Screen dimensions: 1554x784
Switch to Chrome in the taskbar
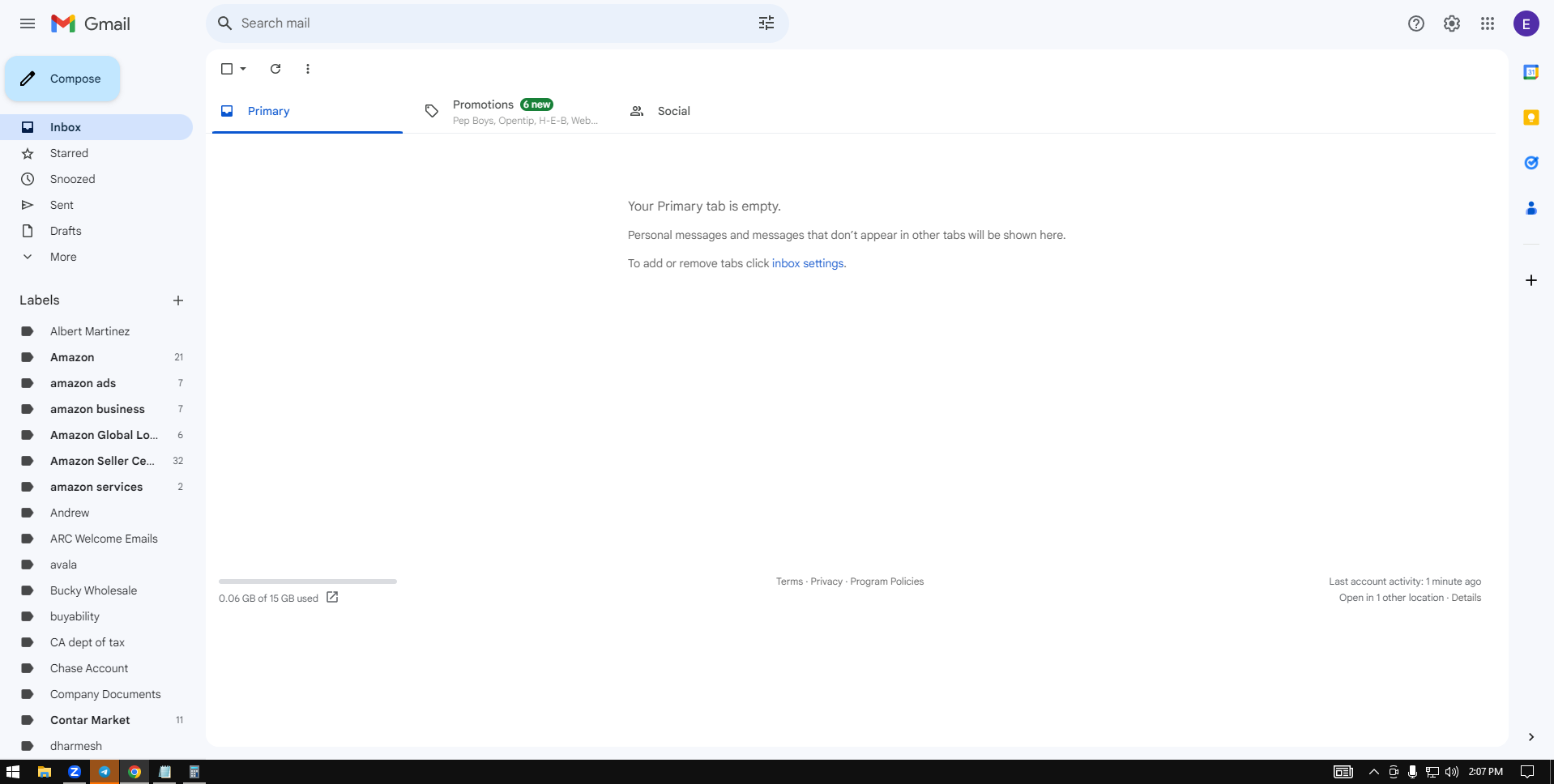coord(134,772)
